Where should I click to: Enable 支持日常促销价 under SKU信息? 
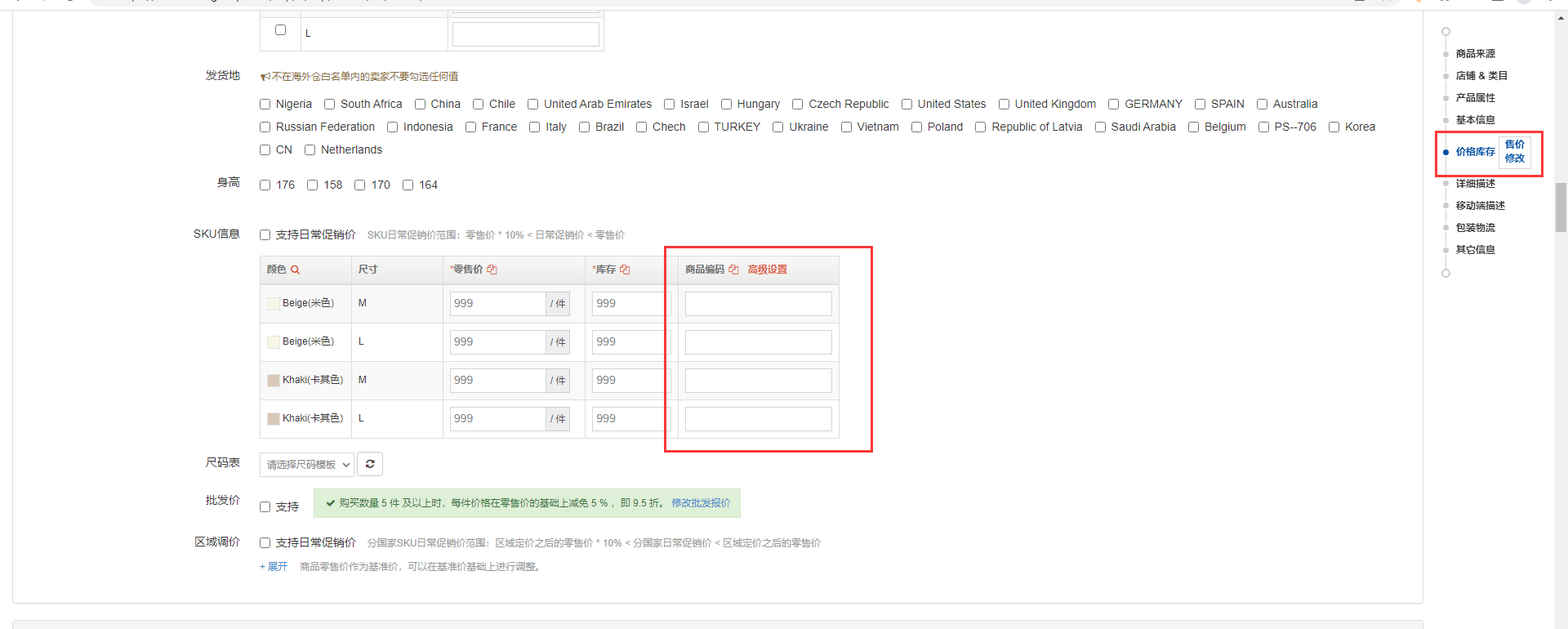pos(265,235)
